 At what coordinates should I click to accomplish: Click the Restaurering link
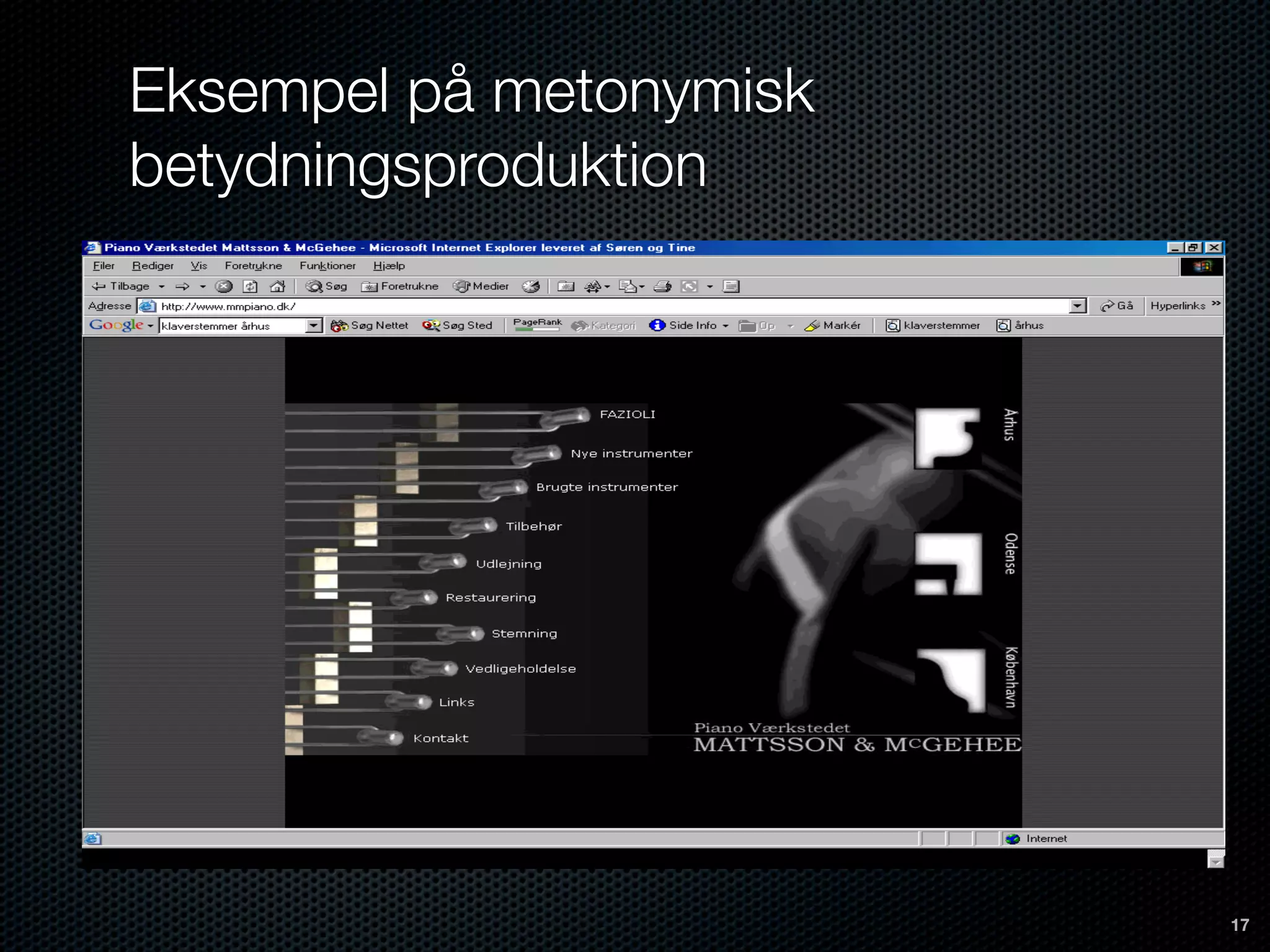[x=491, y=597]
